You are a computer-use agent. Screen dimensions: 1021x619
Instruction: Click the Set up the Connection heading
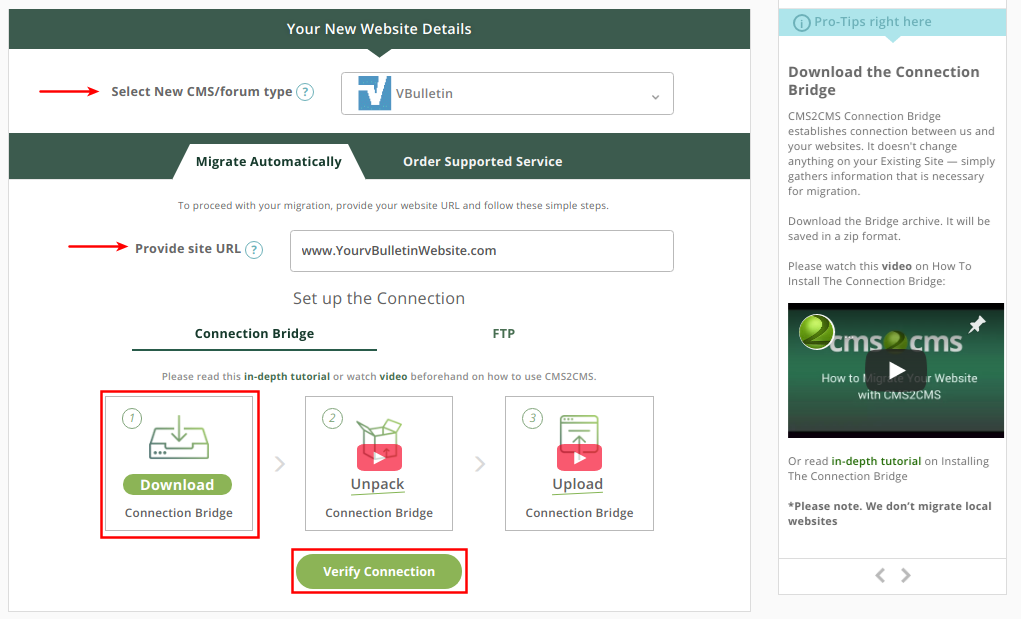pos(379,299)
